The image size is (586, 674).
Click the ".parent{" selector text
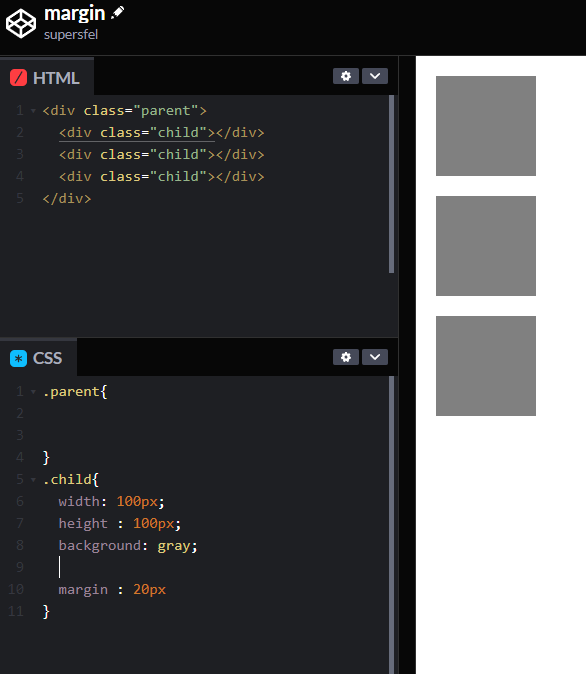[x=75, y=392]
